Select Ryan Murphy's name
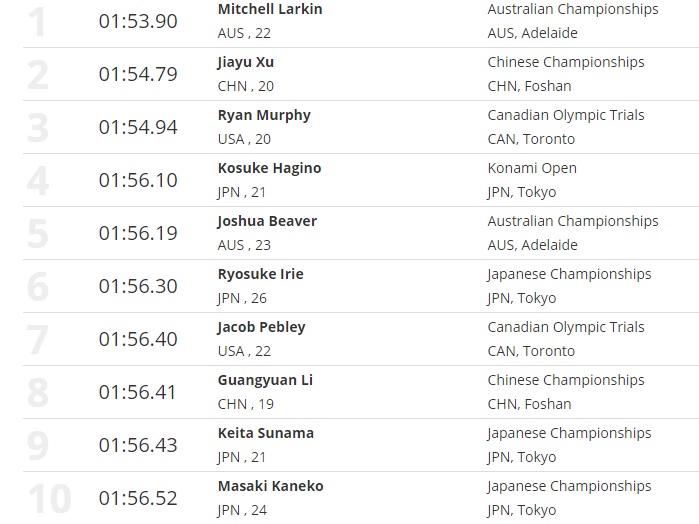Viewport: 699px width, 524px height. 264,115
